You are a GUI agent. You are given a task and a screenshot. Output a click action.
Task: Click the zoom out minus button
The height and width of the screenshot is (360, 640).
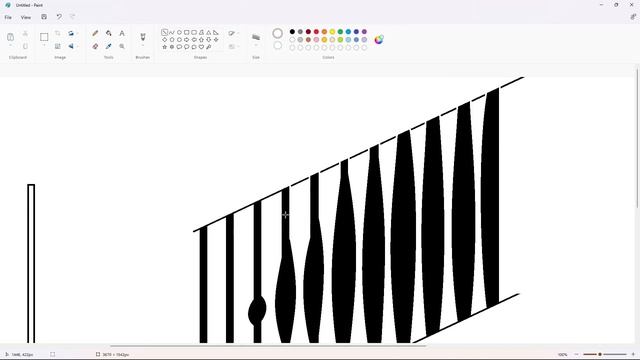(x=576, y=354)
